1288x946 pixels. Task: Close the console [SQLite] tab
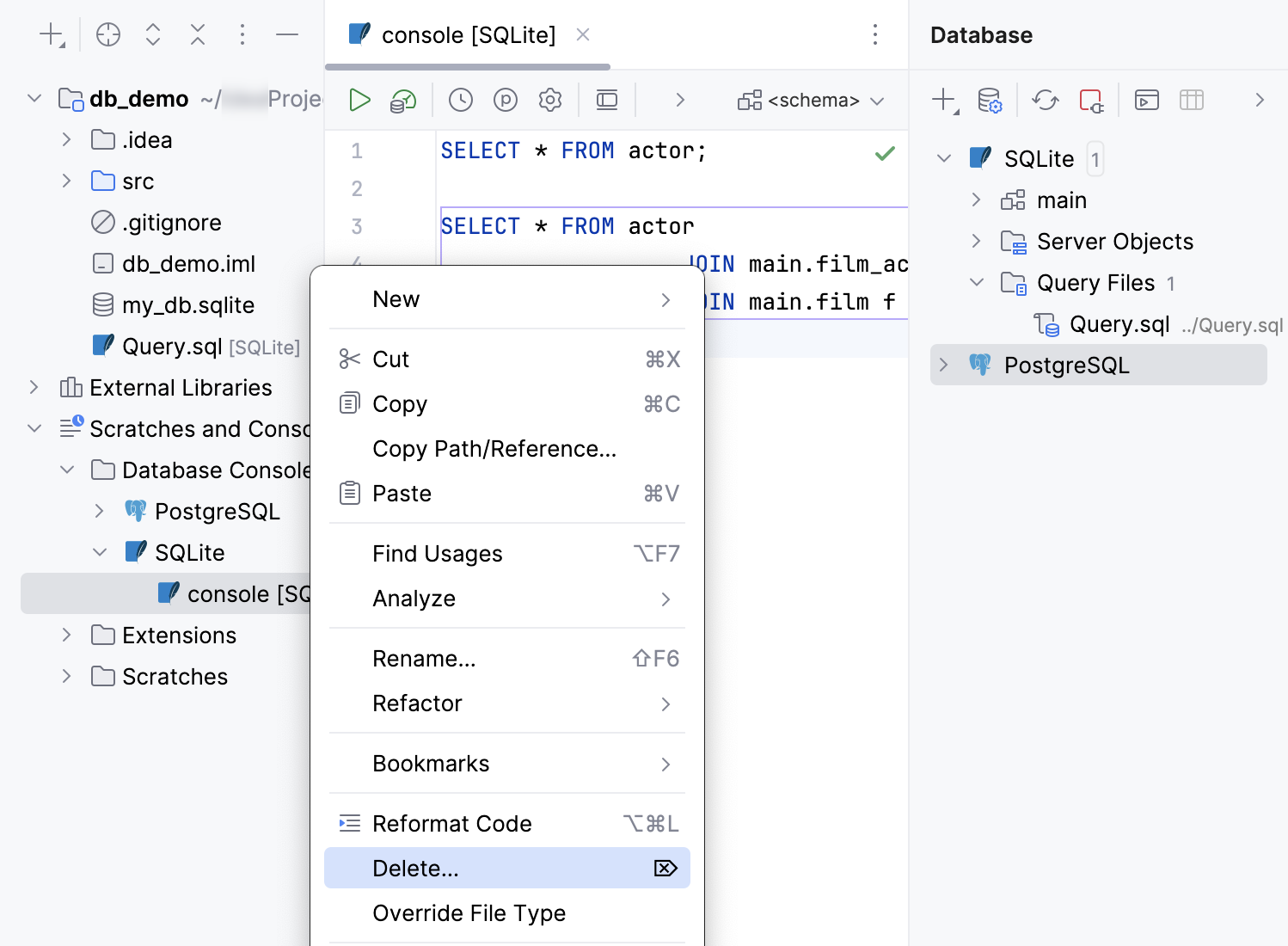(583, 34)
